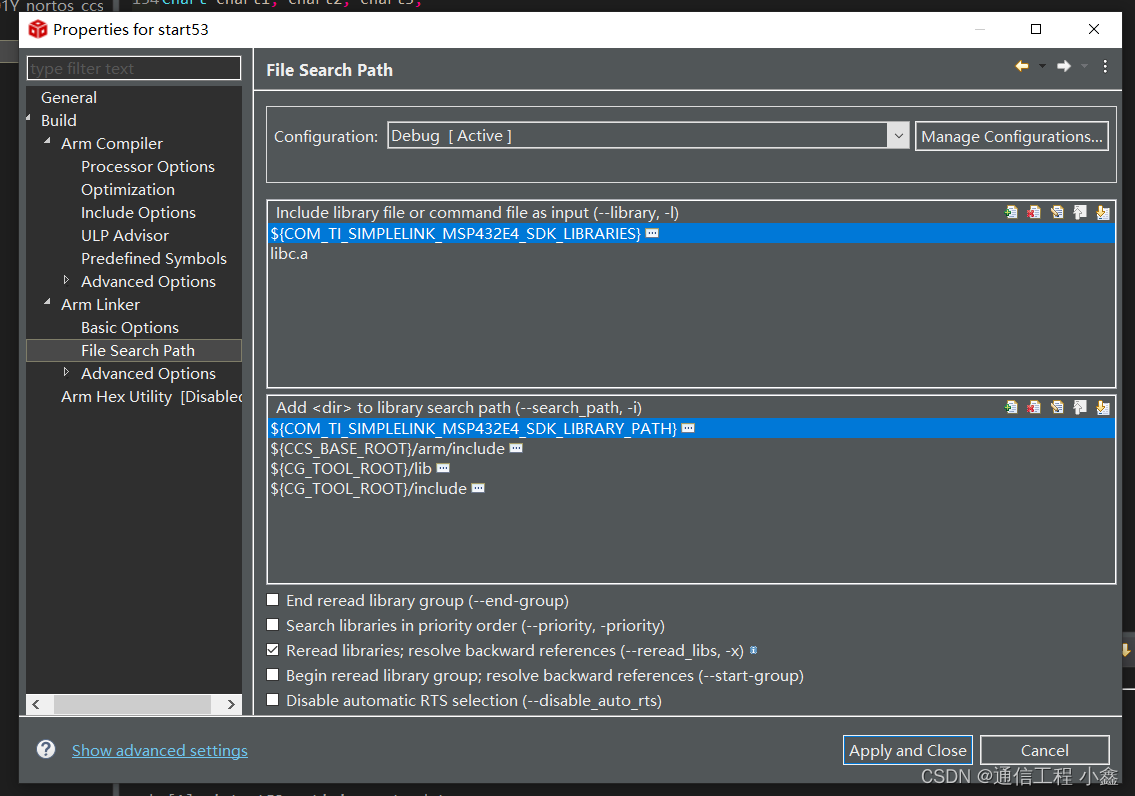
Task: Move the selected library file up
Action: pyautogui.click(x=1079, y=212)
